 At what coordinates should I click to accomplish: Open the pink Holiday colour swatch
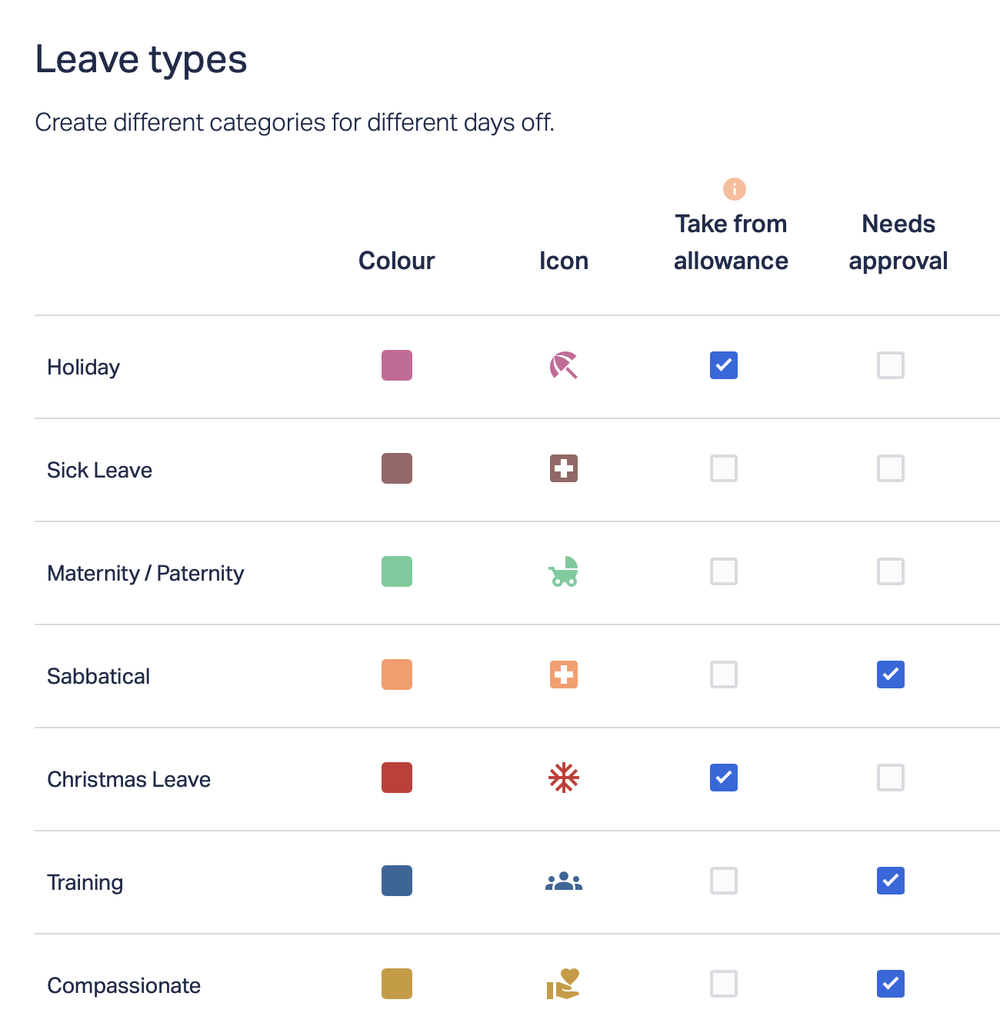coord(397,366)
